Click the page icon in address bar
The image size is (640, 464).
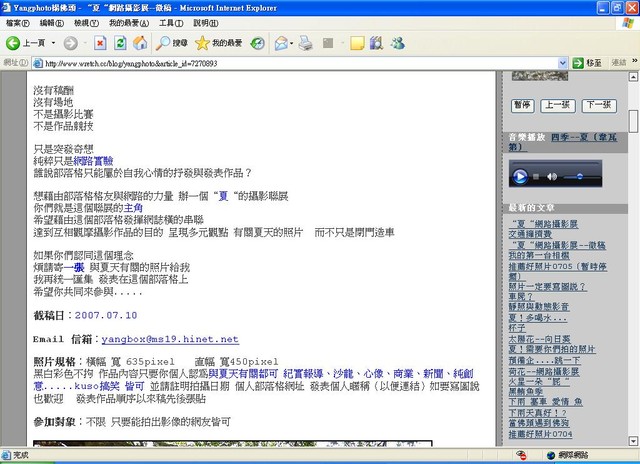coord(38,63)
